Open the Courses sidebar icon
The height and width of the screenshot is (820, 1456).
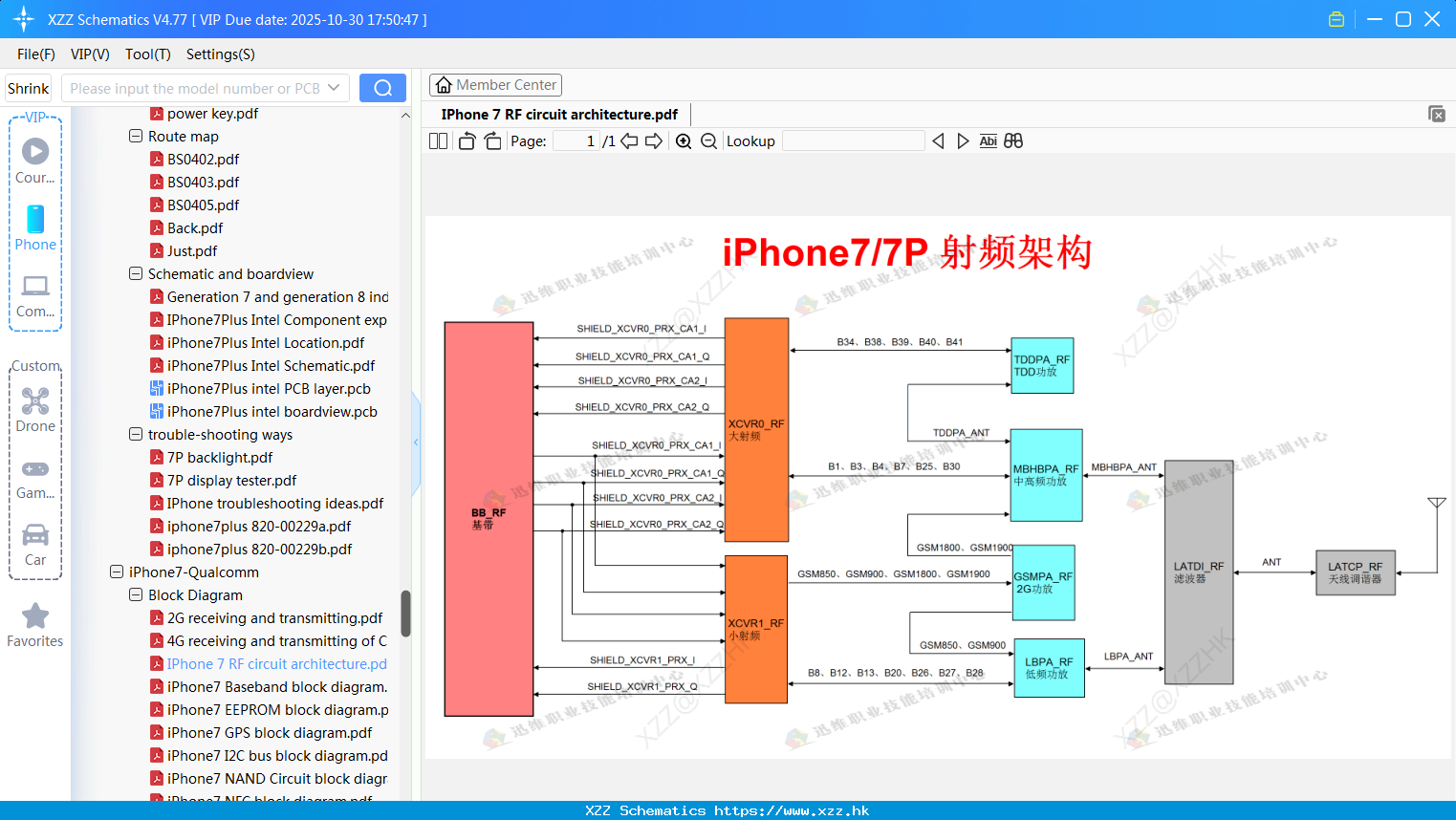coord(35,161)
